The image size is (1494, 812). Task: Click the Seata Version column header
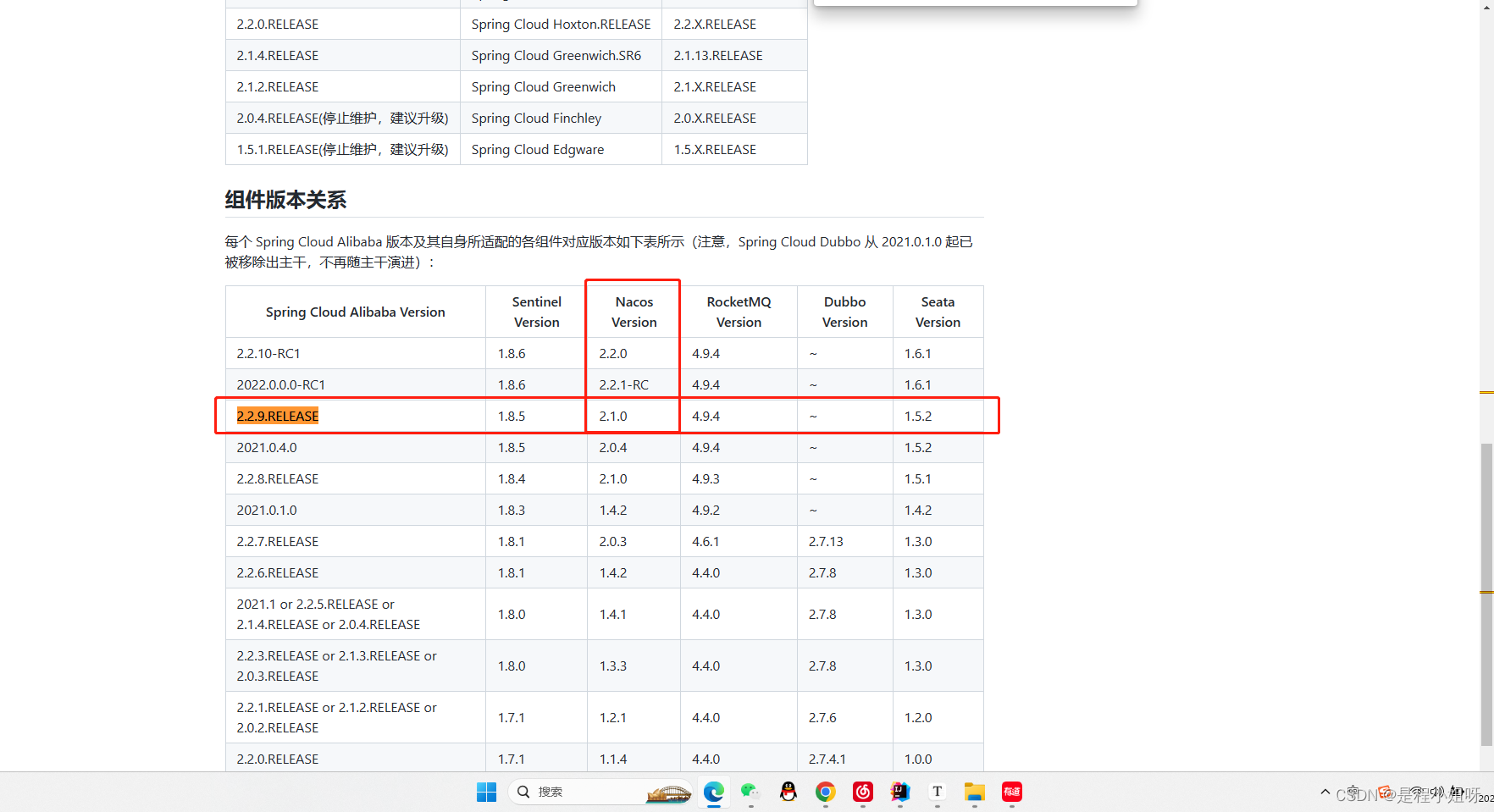(x=938, y=312)
